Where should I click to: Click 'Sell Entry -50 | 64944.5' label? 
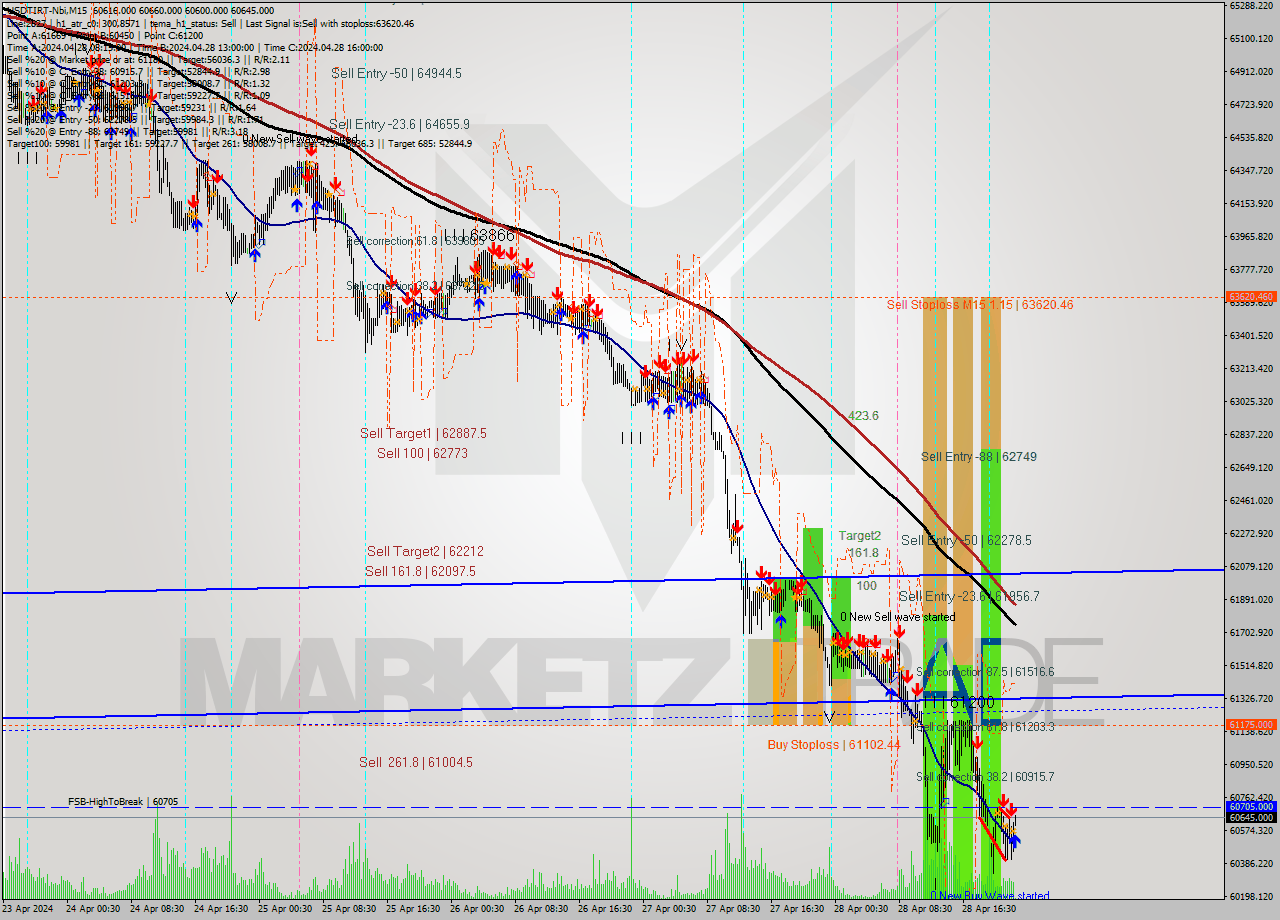(396, 73)
